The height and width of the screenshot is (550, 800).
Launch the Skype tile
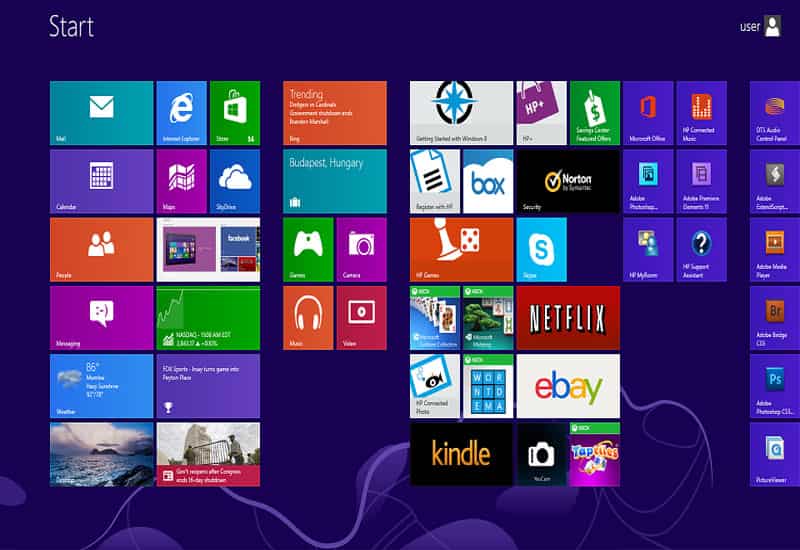(541, 249)
